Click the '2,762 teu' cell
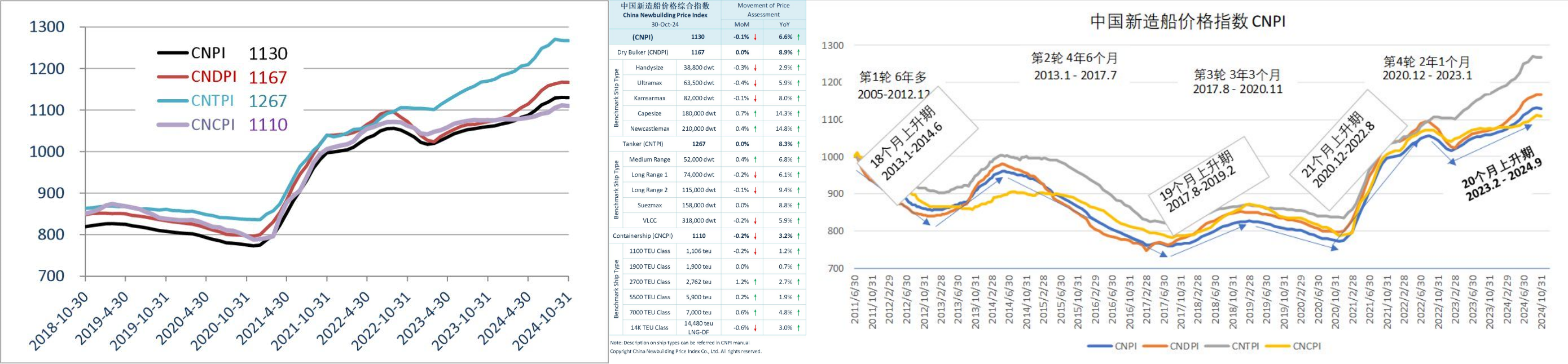Viewport: 1568px width, 364px height. 699,282
